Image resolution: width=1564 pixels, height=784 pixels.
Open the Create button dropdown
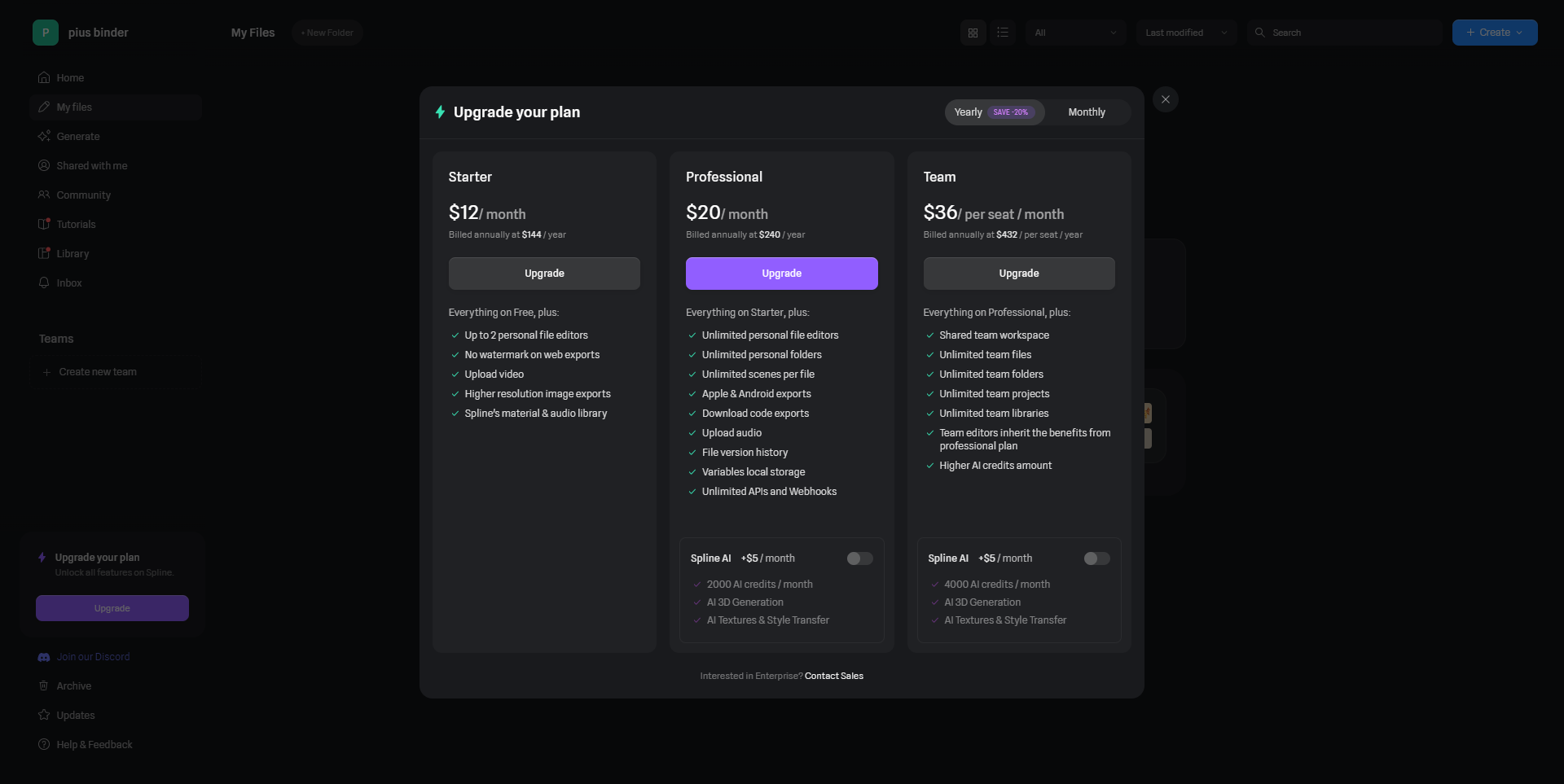(1495, 33)
